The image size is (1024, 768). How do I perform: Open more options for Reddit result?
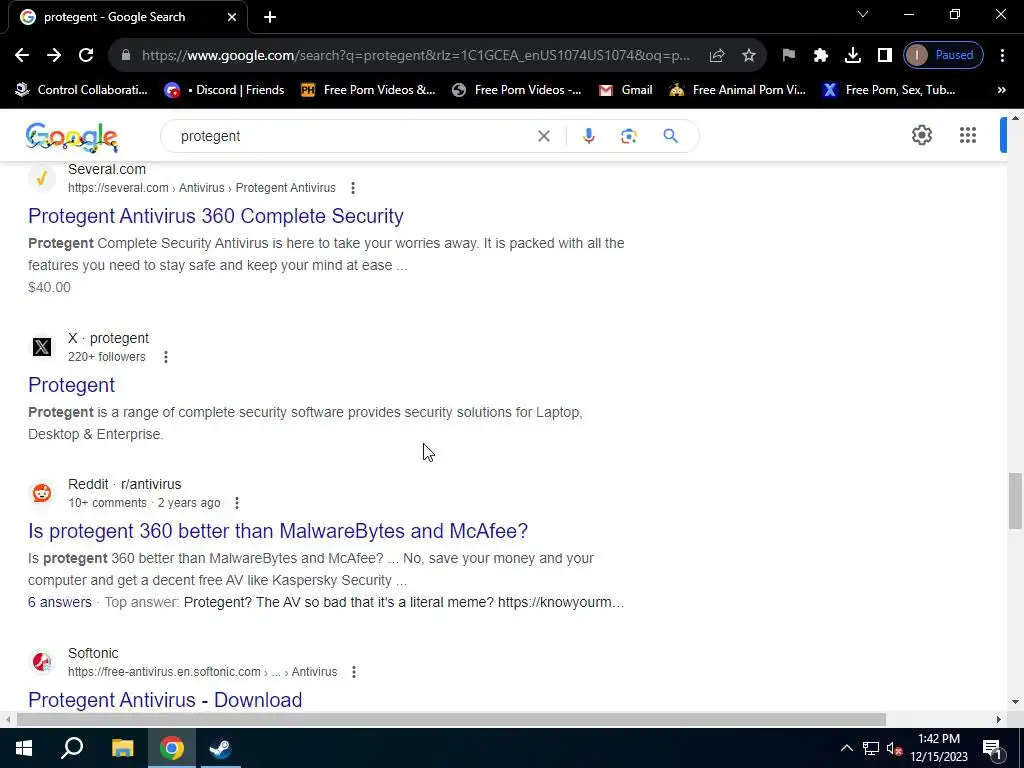(x=237, y=503)
